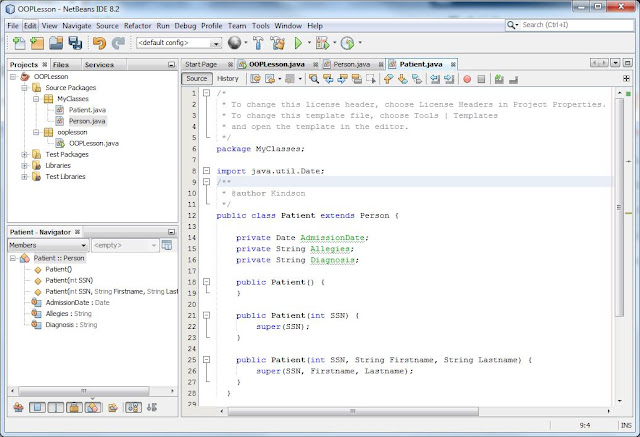Toggle Highlight Search in editor toolbar
The image size is (640, 437).
tap(356, 79)
